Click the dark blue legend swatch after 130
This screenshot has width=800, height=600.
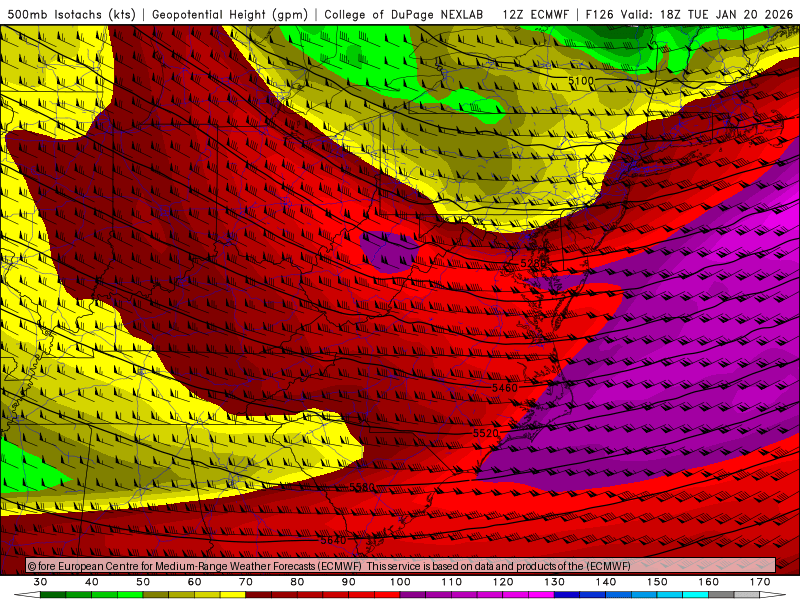tap(567, 595)
